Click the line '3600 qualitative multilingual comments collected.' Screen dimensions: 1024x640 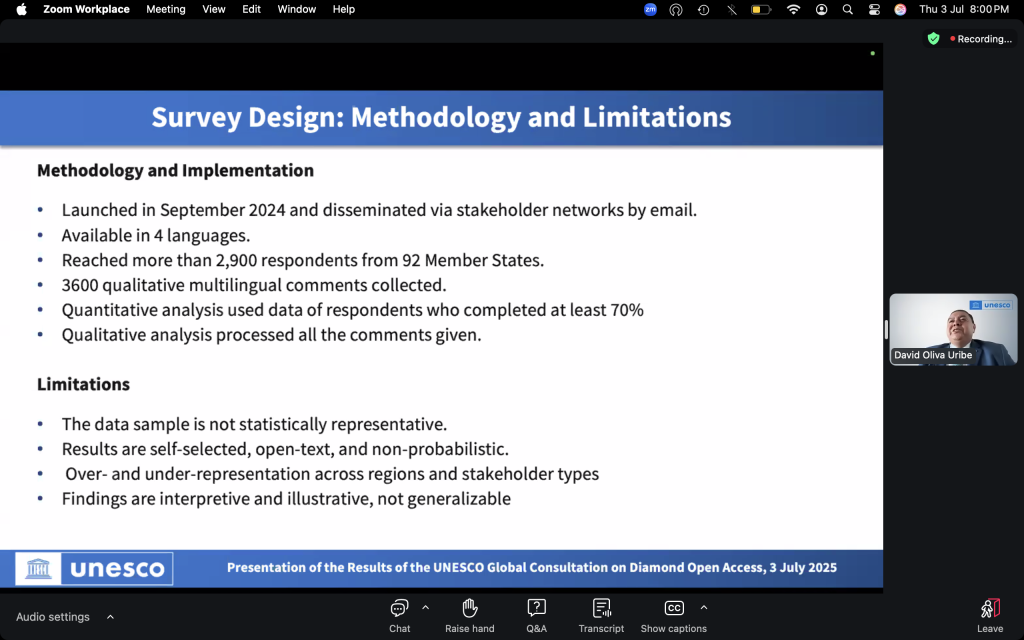pos(254,285)
